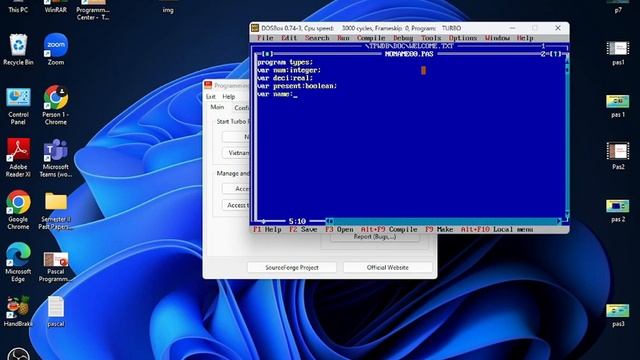This screenshot has height=360, width=640.
Task: Click the 'var deci:real;' code line
Action: point(285,78)
